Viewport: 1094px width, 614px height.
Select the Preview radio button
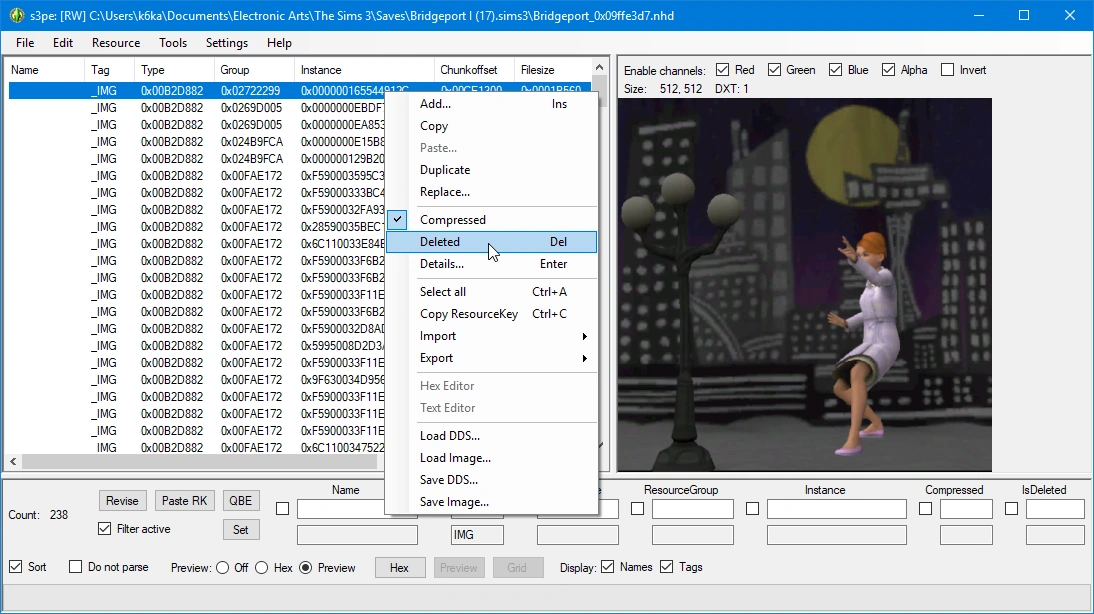[x=306, y=567]
